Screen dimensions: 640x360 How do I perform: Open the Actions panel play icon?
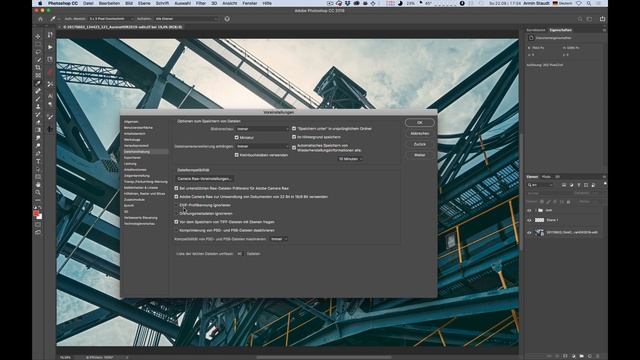pyautogui.click(x=50, y=47)
